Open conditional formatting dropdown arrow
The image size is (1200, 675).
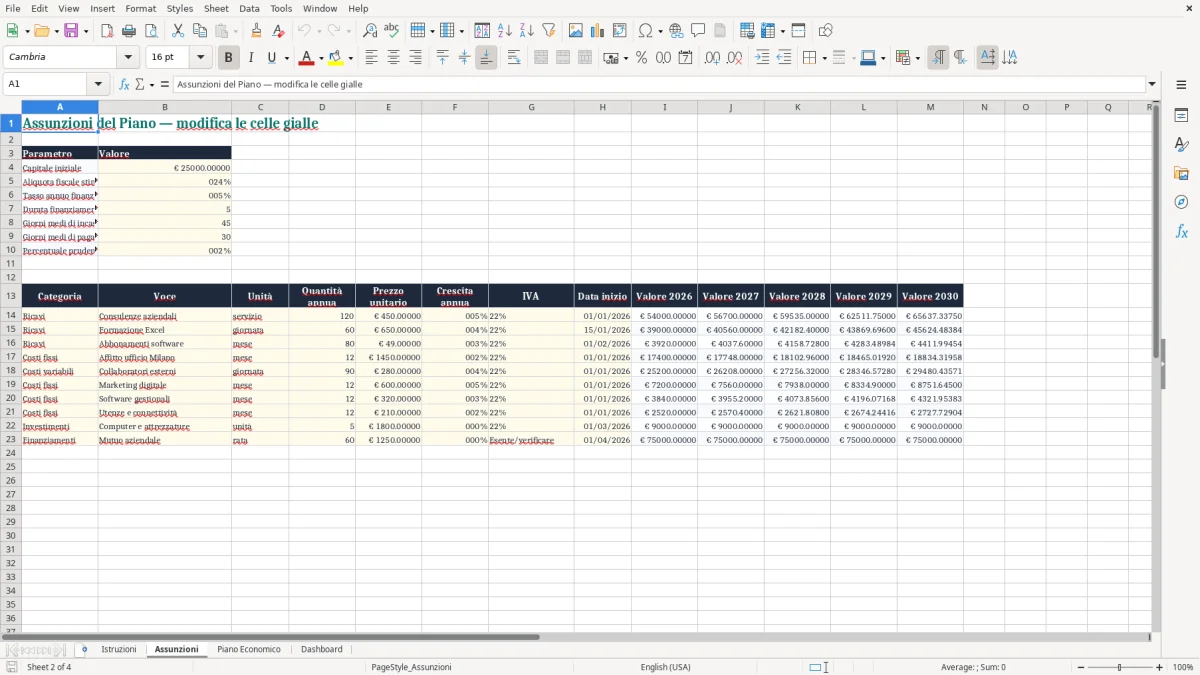(917, 58)
